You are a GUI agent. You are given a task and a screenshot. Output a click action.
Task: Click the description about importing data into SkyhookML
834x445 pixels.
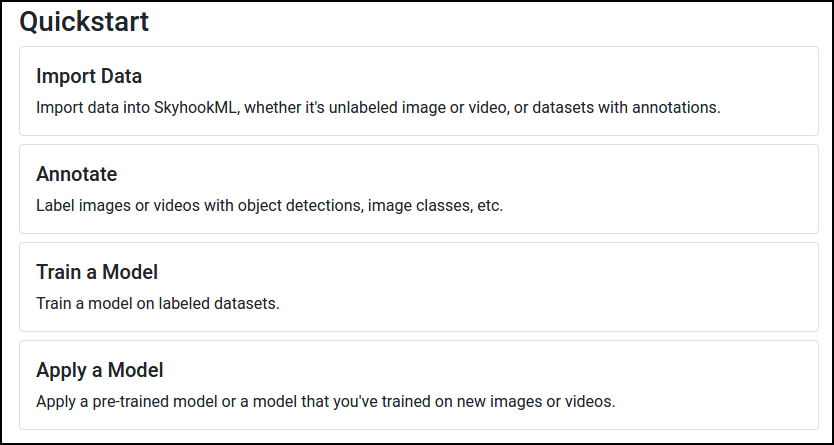378,107
